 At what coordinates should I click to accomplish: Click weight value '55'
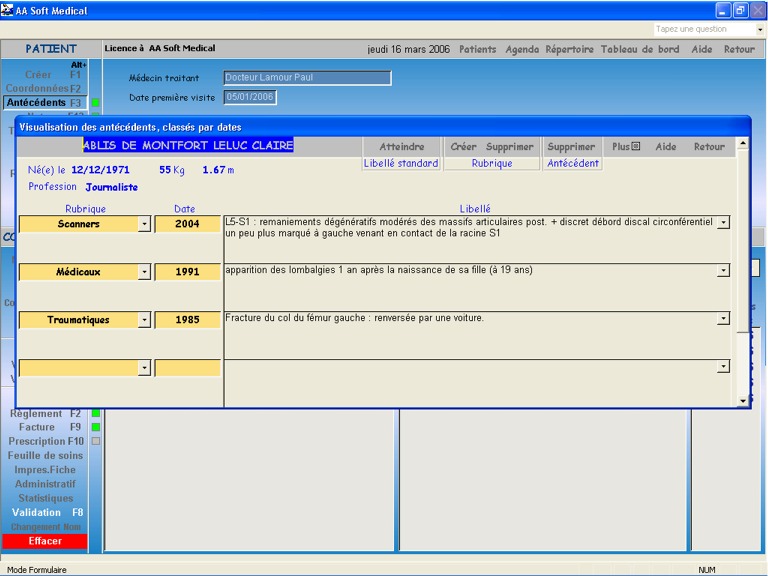point(165,170)
